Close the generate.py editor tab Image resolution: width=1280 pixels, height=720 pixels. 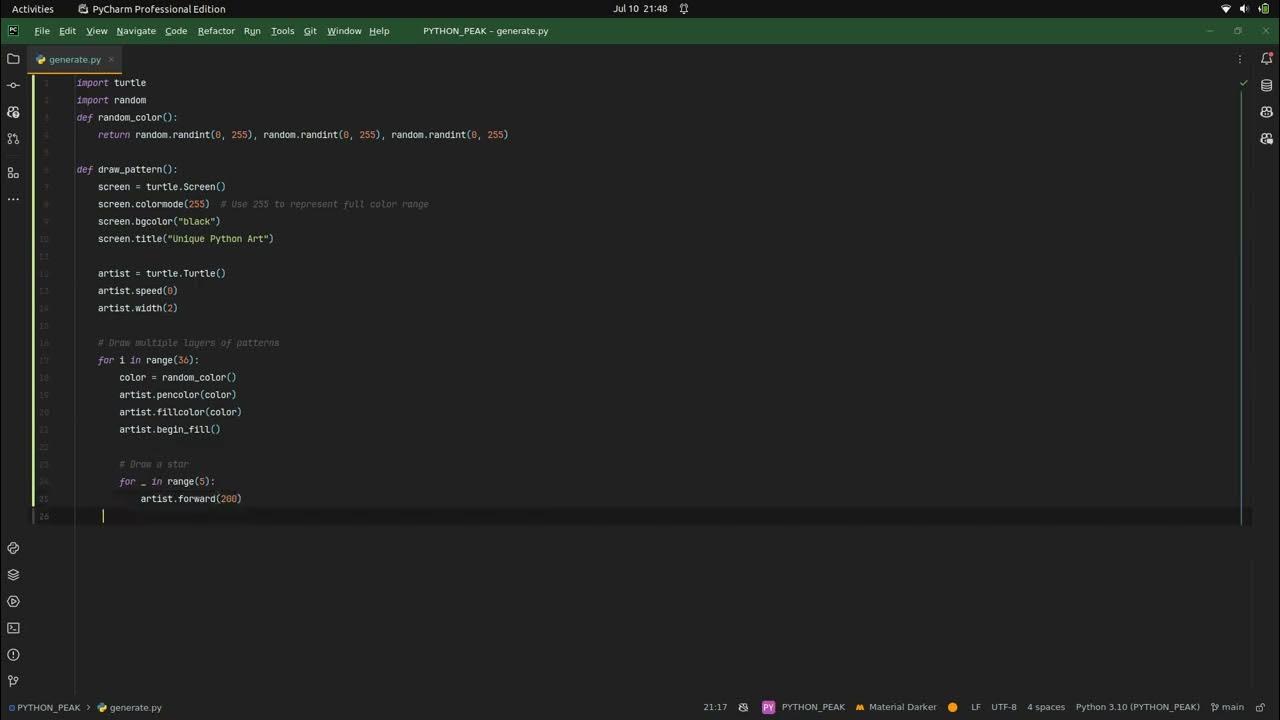(x=110, y=59)
